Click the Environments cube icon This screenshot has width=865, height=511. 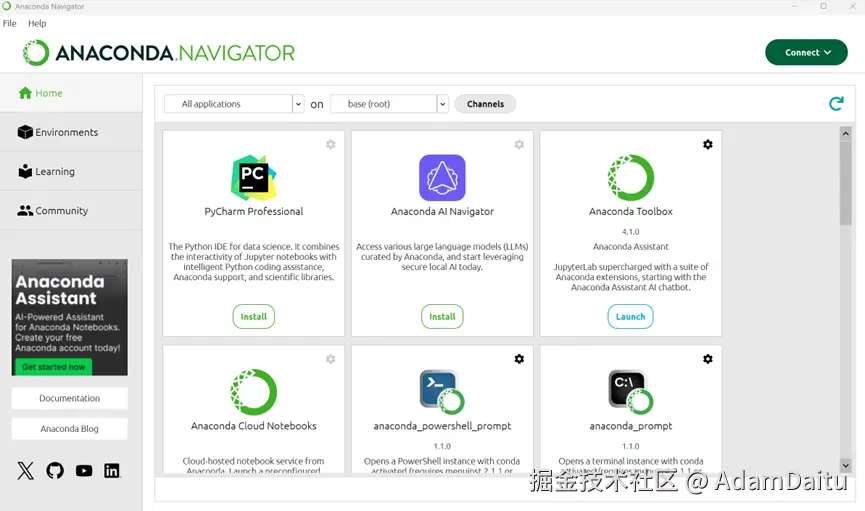[25, 132]
